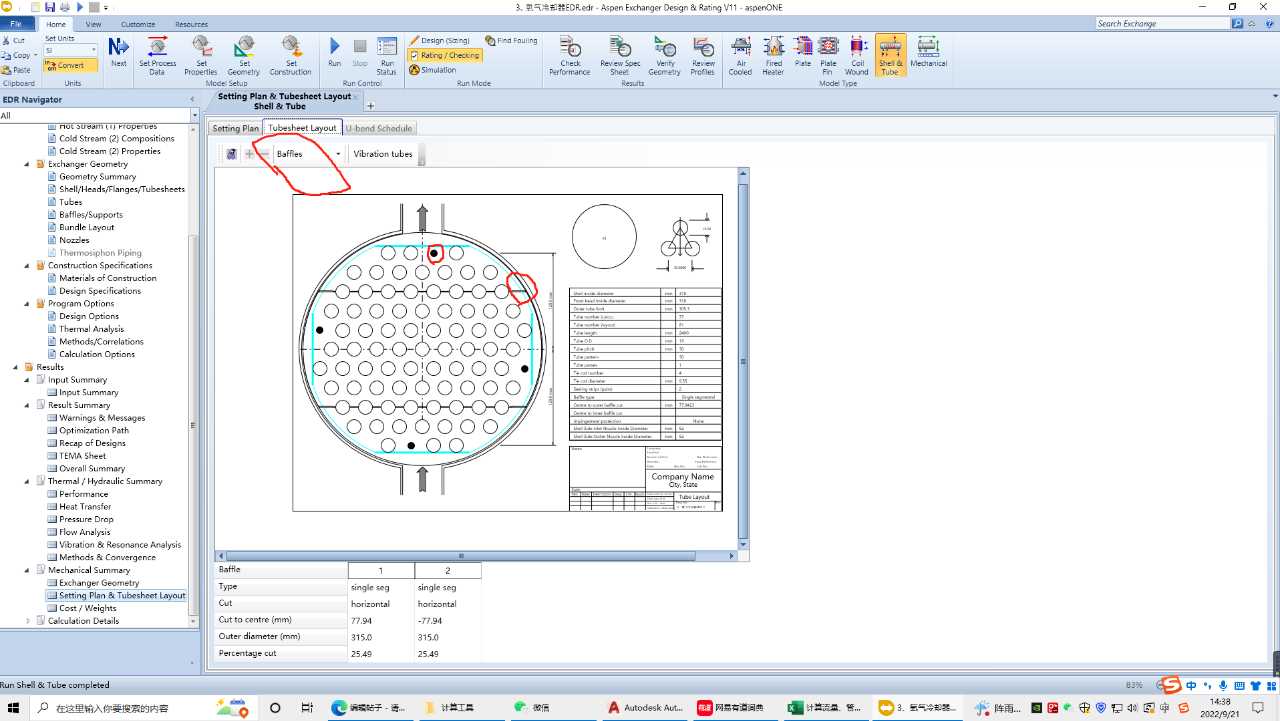The height and width of the screenshot is (721, 1280).
Task: Open the File menu
Action: 16,24
